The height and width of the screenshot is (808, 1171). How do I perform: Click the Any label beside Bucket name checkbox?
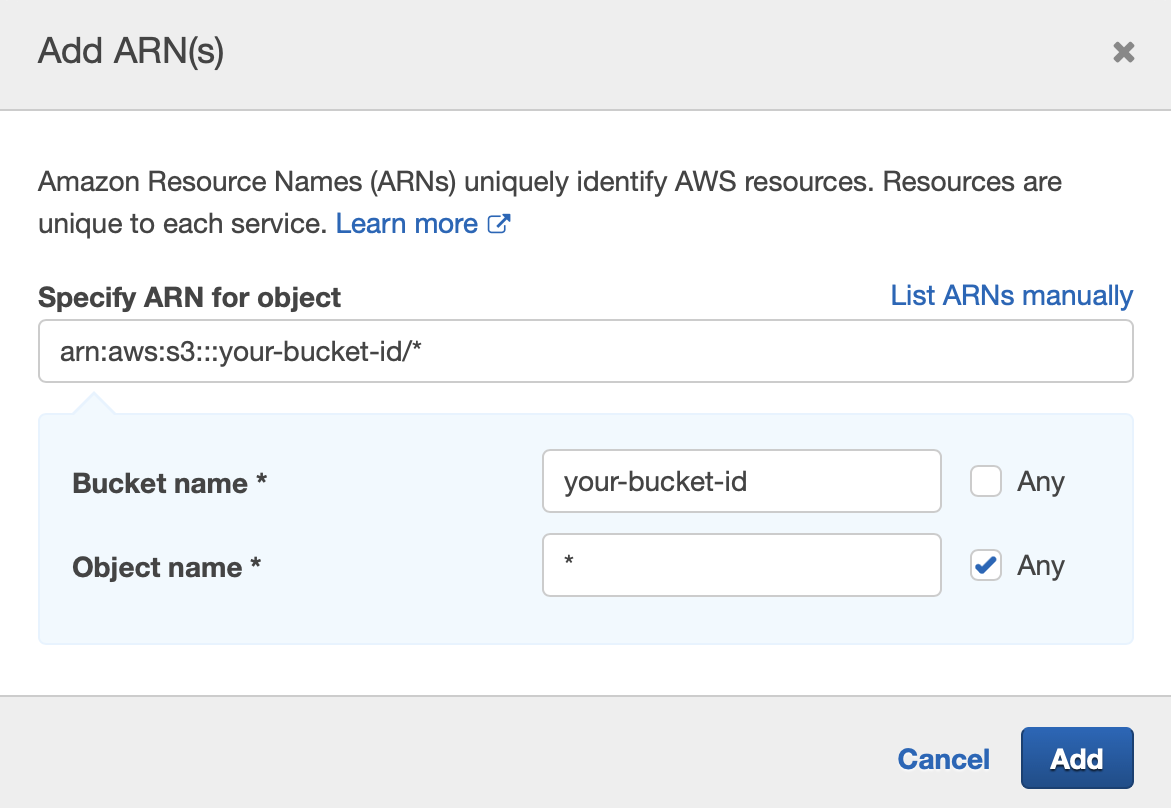(1041, 482)
